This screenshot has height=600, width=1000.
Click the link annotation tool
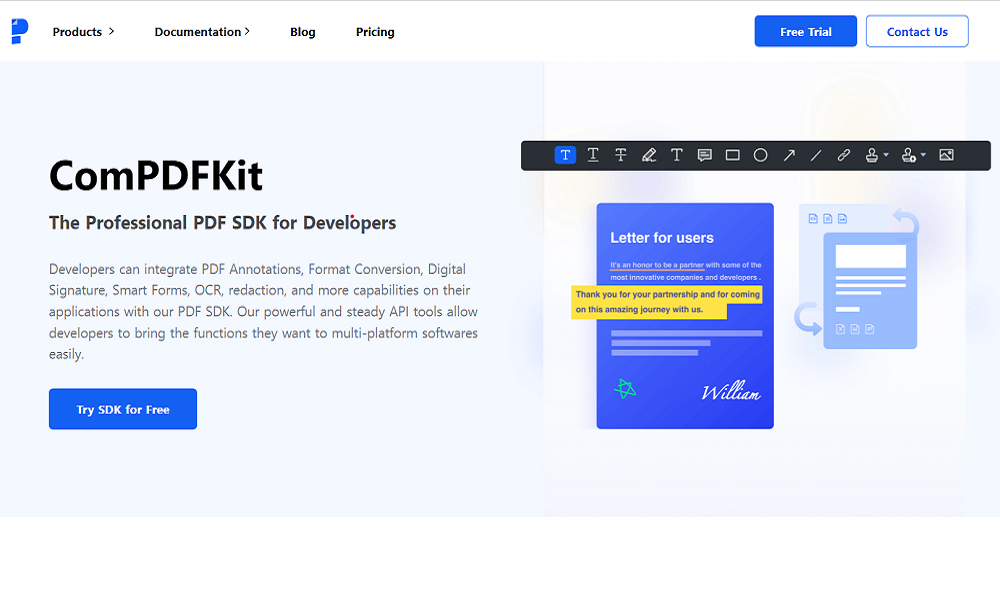(844, 155)
